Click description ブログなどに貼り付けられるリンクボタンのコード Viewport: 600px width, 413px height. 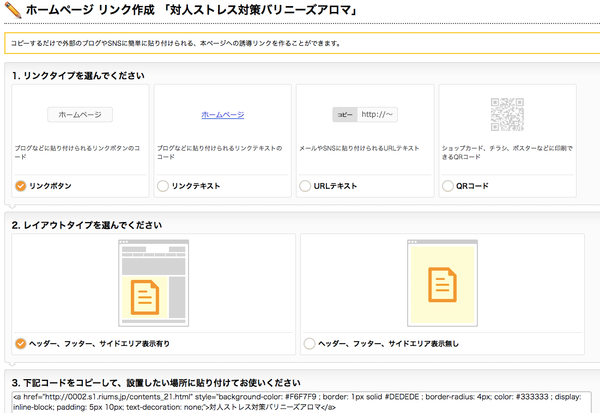pyautogui.click(x=77, y=152)
